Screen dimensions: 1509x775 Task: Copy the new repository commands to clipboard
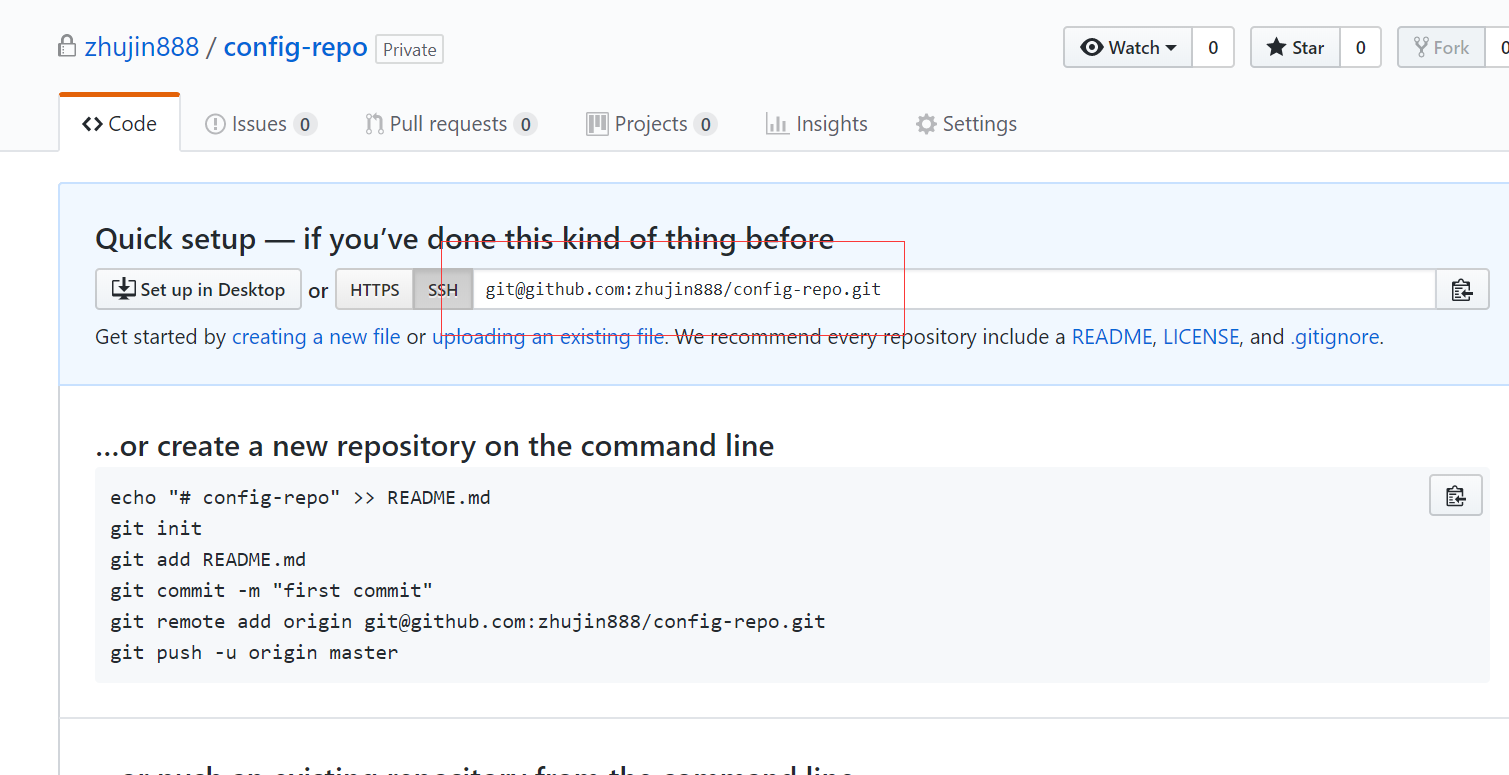click(x=1456, y=495)
